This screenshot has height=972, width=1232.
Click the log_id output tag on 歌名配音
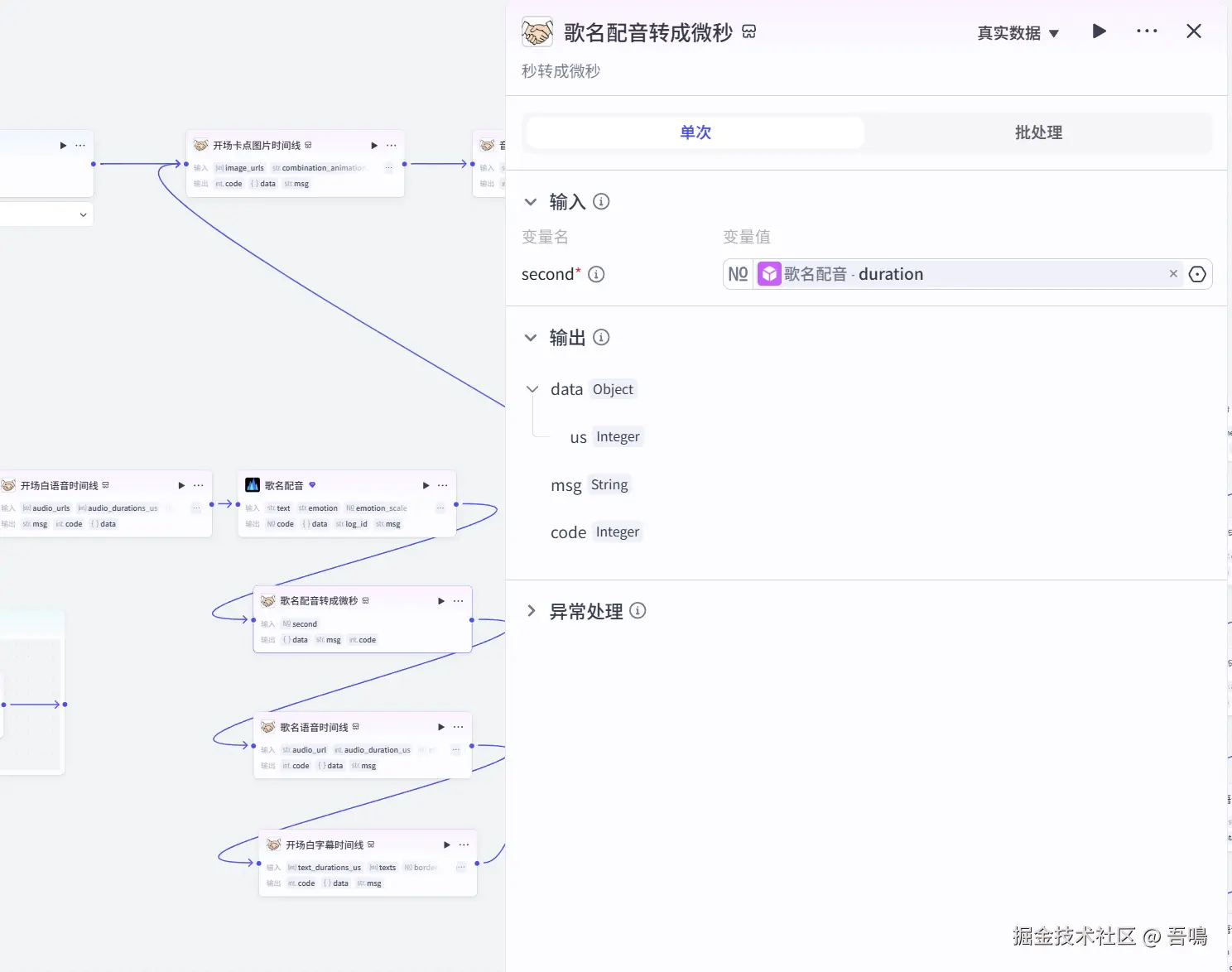[352, 524]
